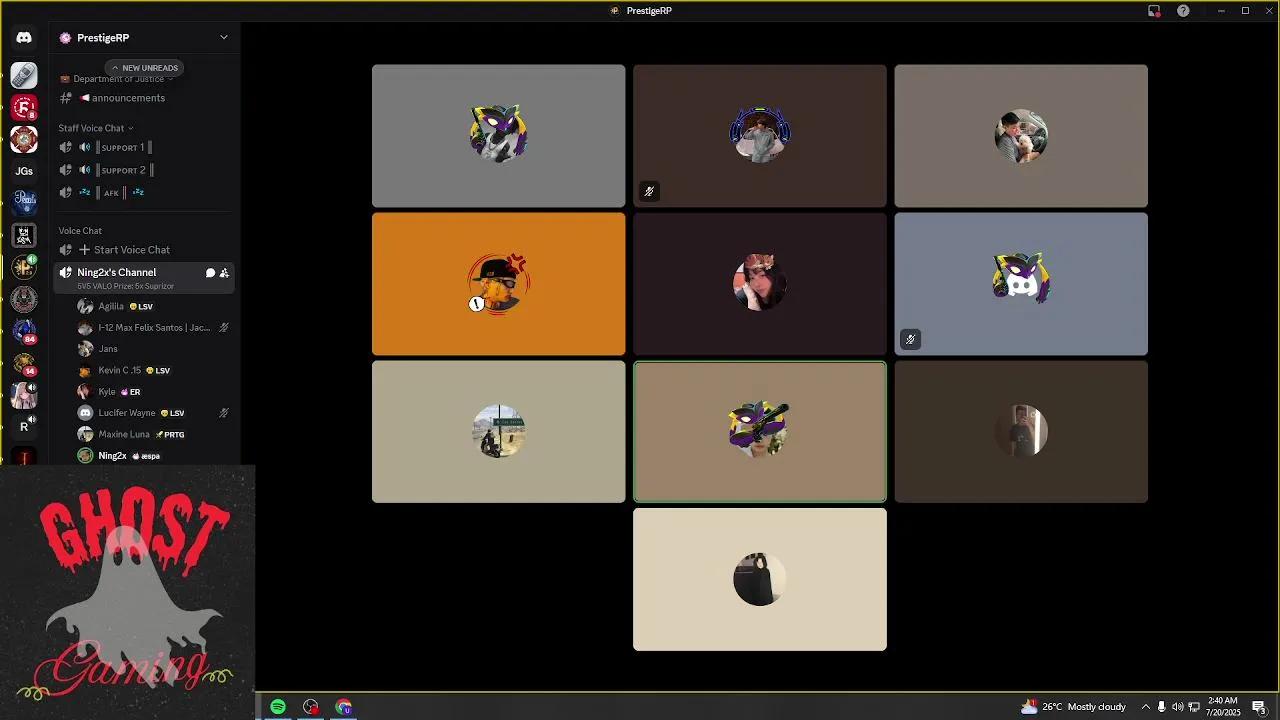This screenshot has width=1280, height=720.
Task: Click the mute indicator on the top-left video tile
Action: point(649,190)
